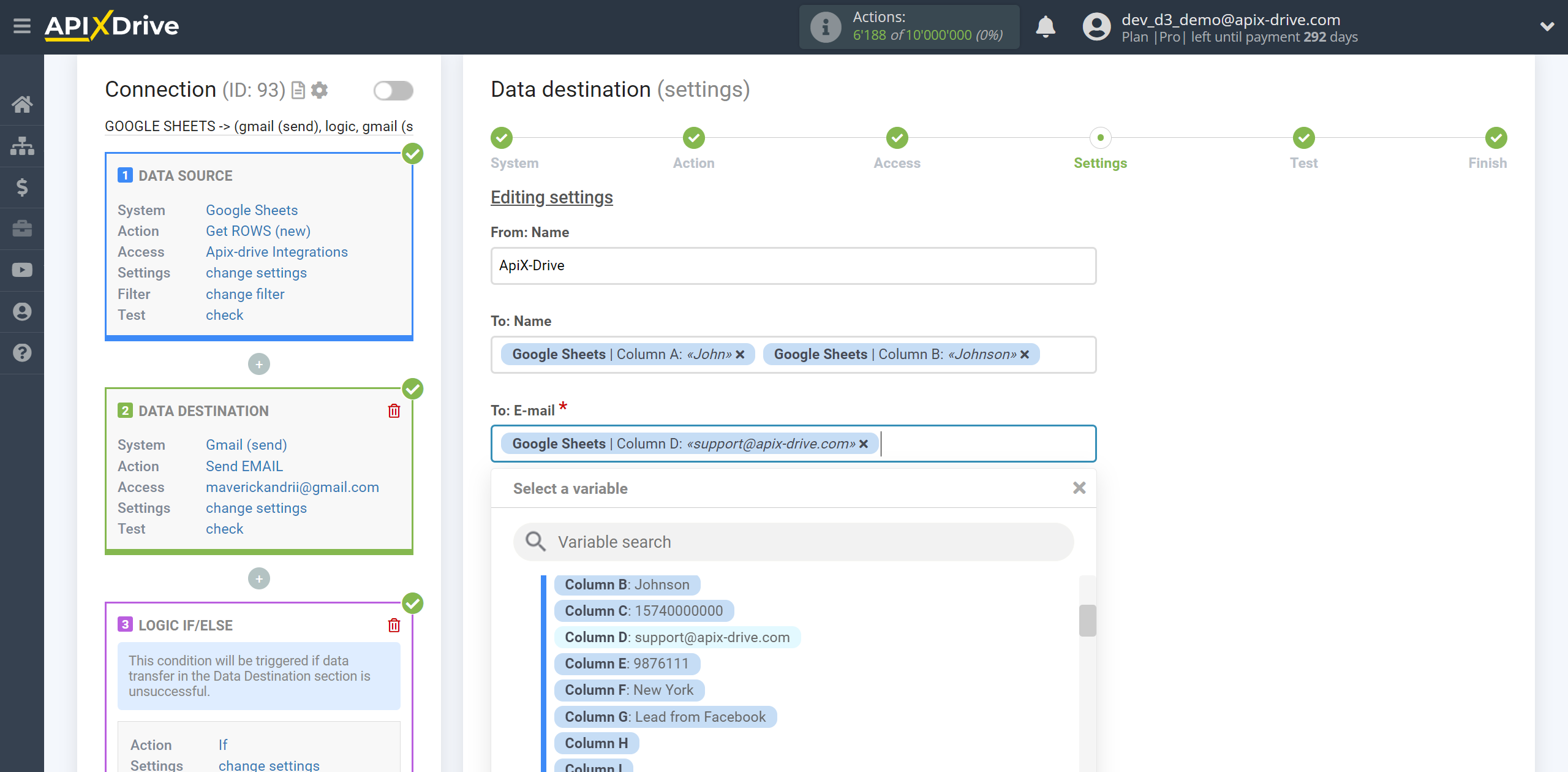Viewport: 1568px width, 772px height.
Task: Go to Home in the sidebar
Action: (x=22, y=104)
